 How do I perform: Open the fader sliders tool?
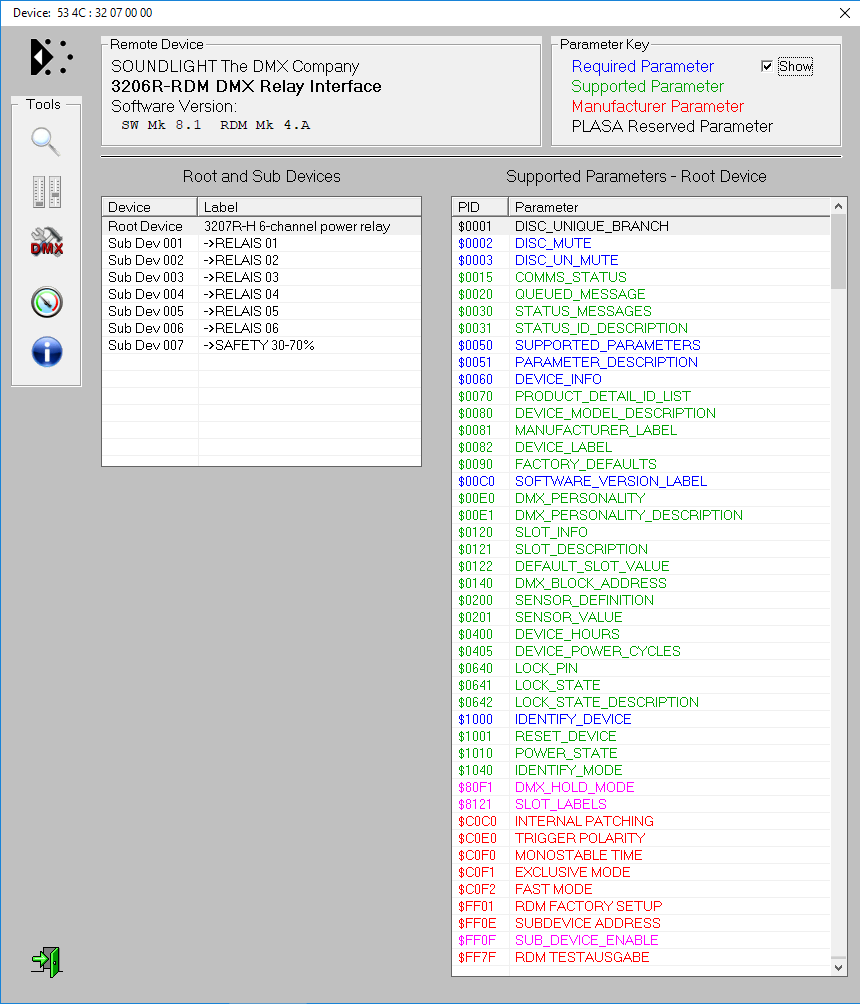tap(47, 192)
